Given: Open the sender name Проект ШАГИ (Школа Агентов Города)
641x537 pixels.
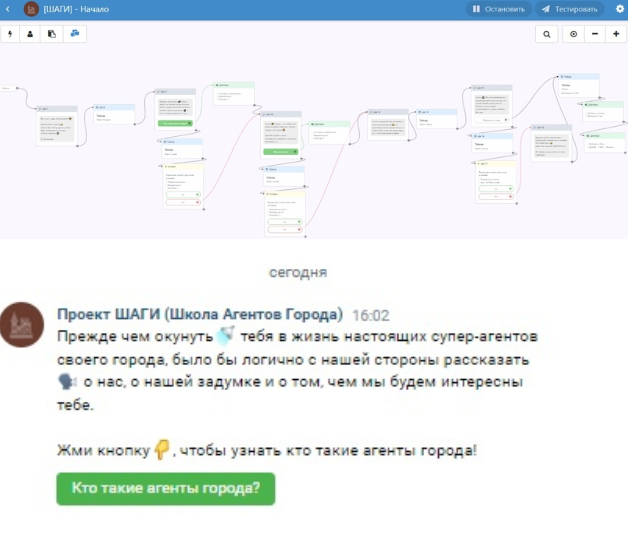Looking at the screenshot, I should (200, 314).
